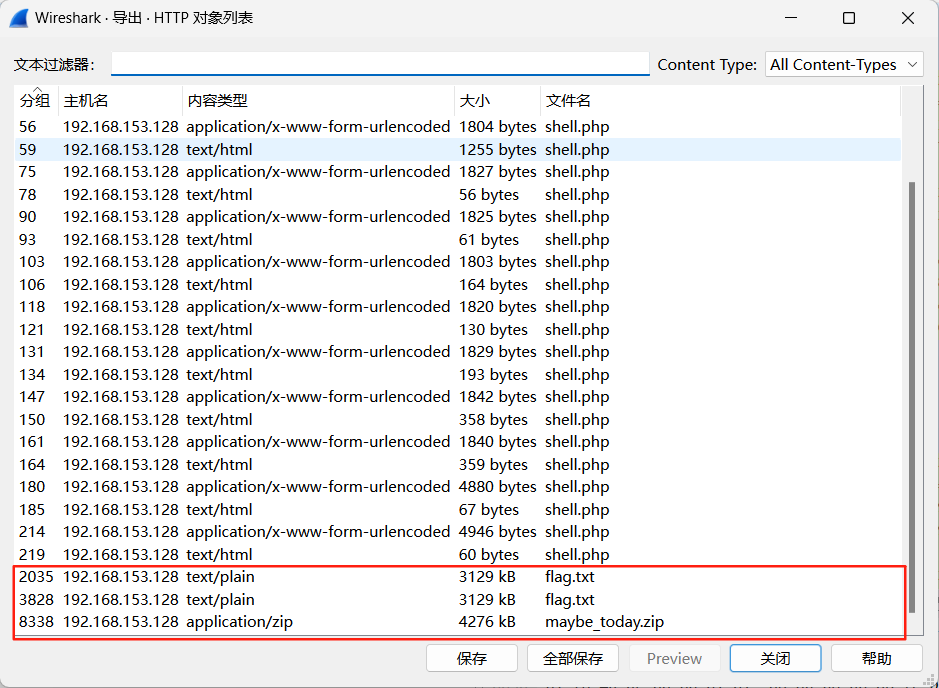Maximize the export dialog window

click(849, 18)
